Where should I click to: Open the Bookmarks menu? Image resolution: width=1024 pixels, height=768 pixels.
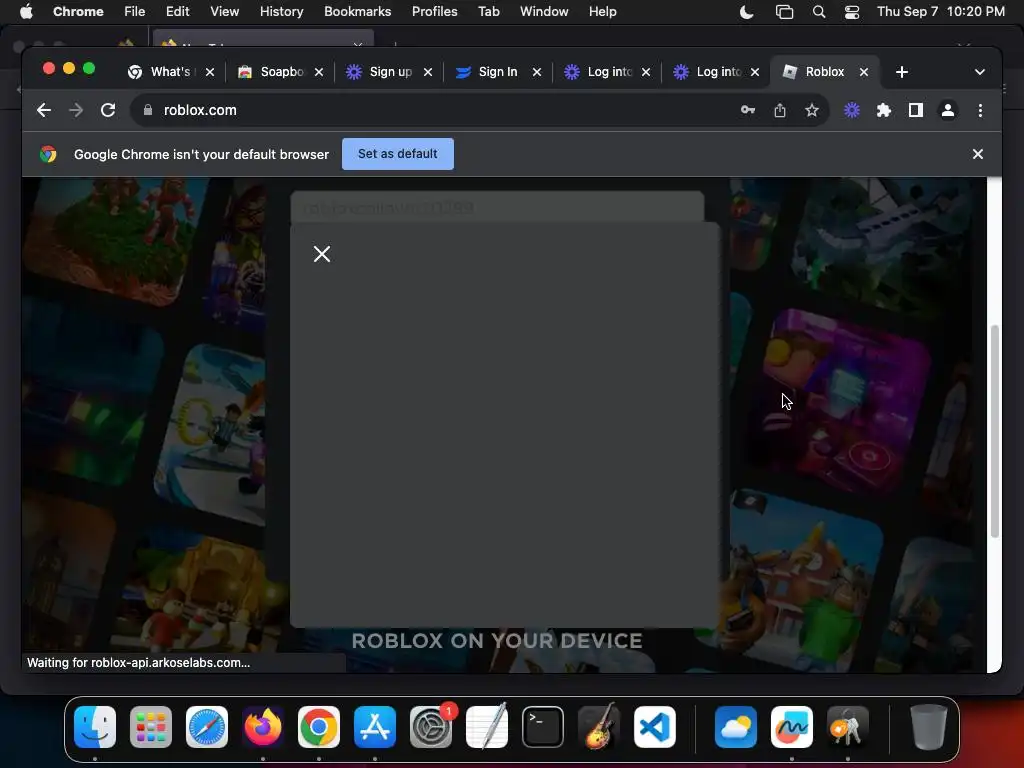(357, 12)
